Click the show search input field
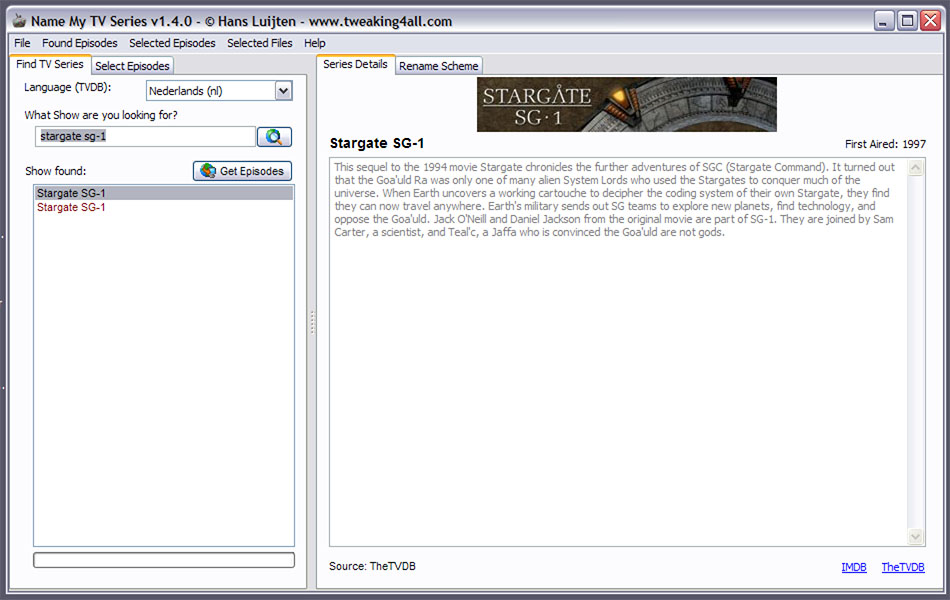 (x=145, y=136)
